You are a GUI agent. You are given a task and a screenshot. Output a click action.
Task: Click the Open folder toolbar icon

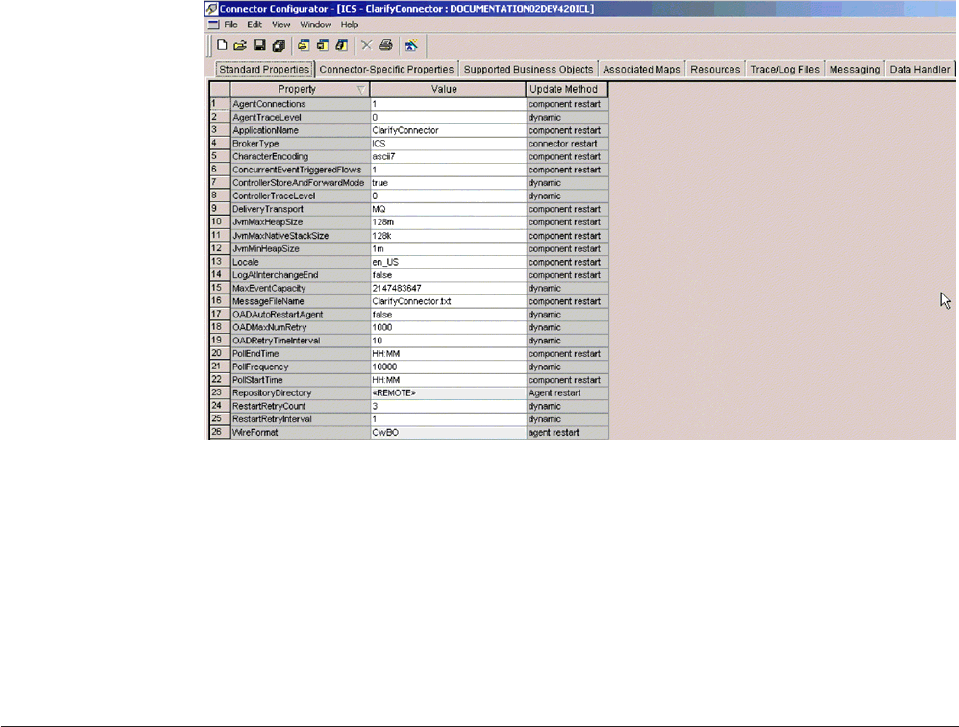pyautogui.click(x=240, y=45)
